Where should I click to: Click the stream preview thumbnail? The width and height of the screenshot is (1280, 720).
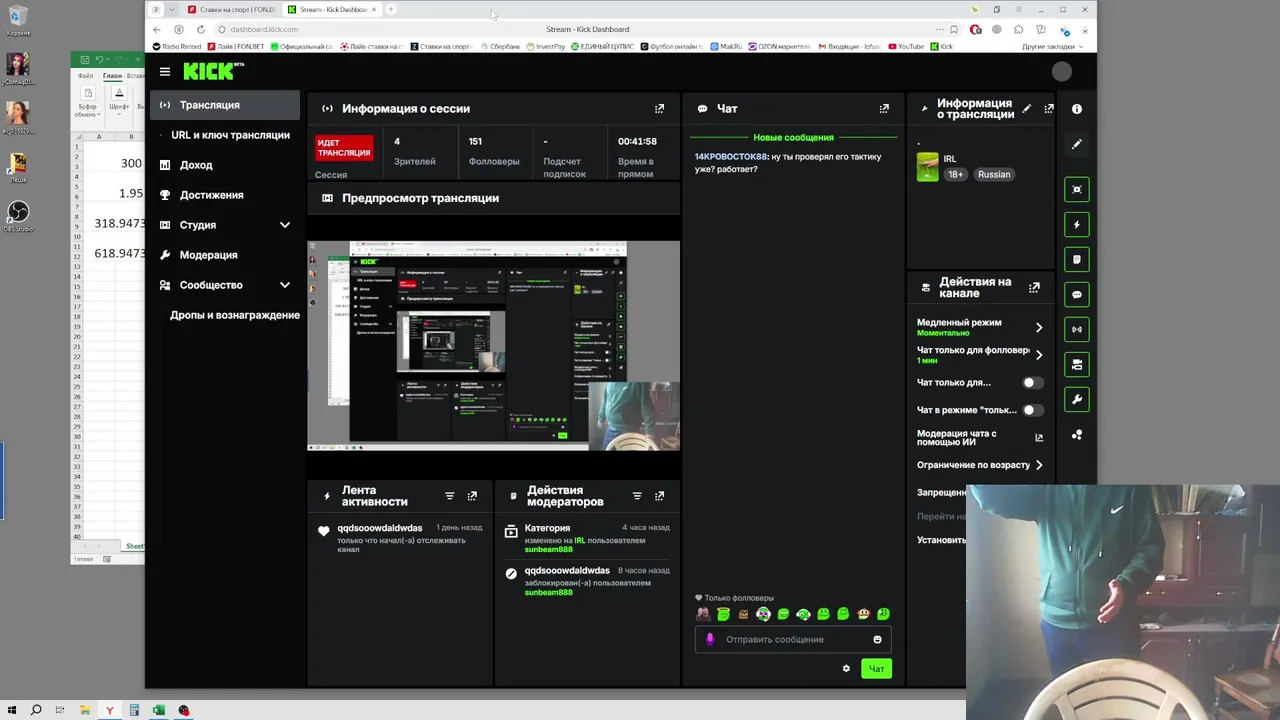(x=494, y=346)
